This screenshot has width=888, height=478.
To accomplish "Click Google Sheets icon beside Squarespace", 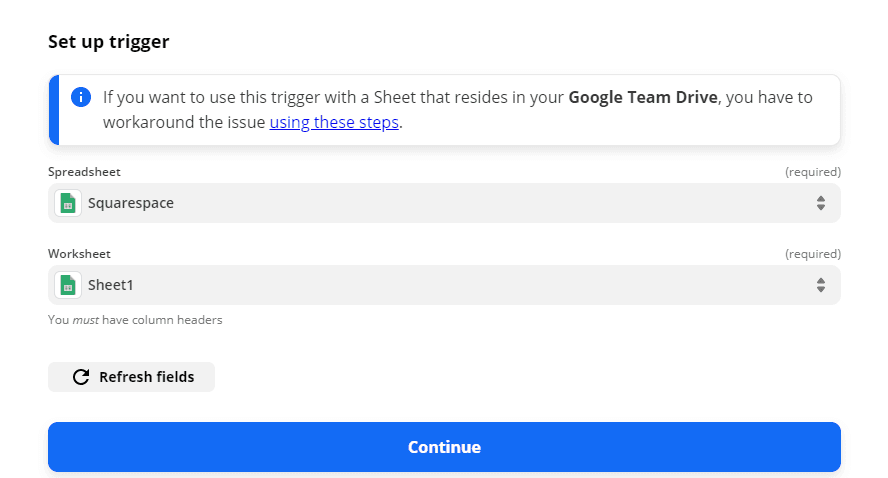I will (67, 203).
